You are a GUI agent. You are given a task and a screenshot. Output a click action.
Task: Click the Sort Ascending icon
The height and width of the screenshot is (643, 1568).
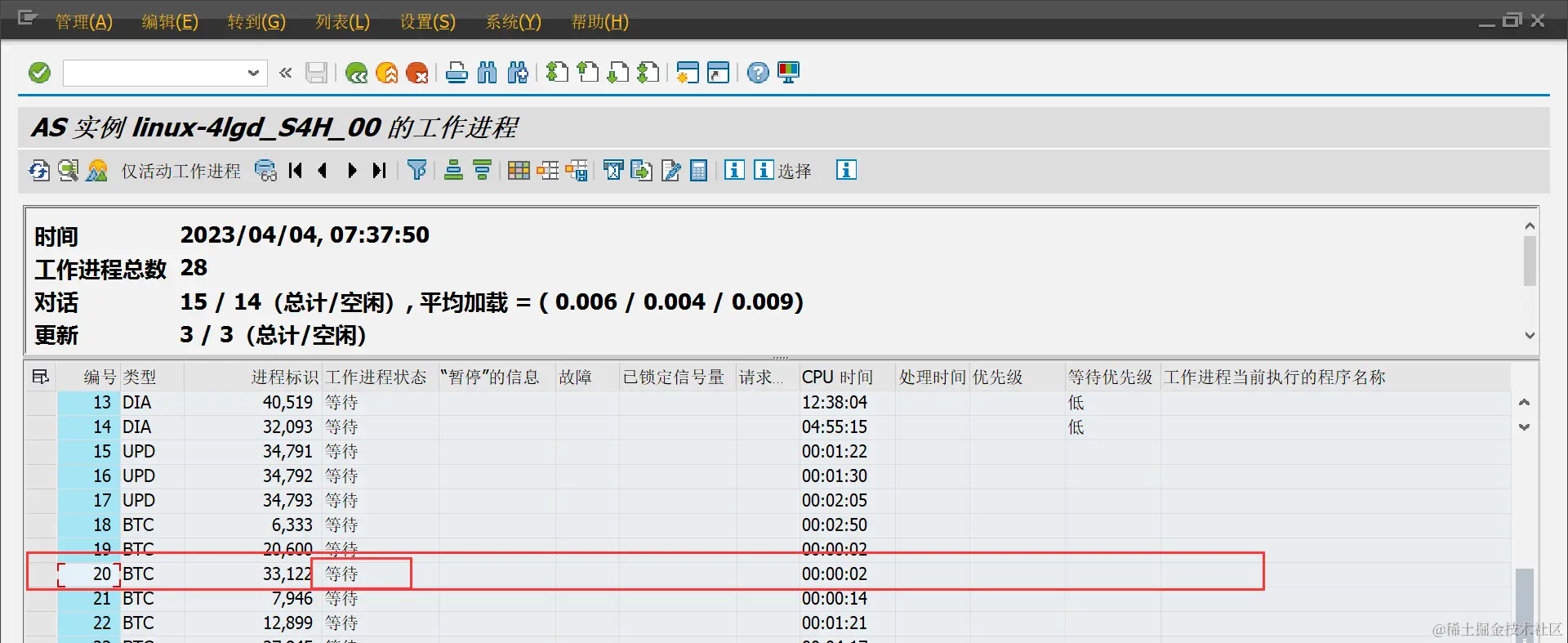453,170
